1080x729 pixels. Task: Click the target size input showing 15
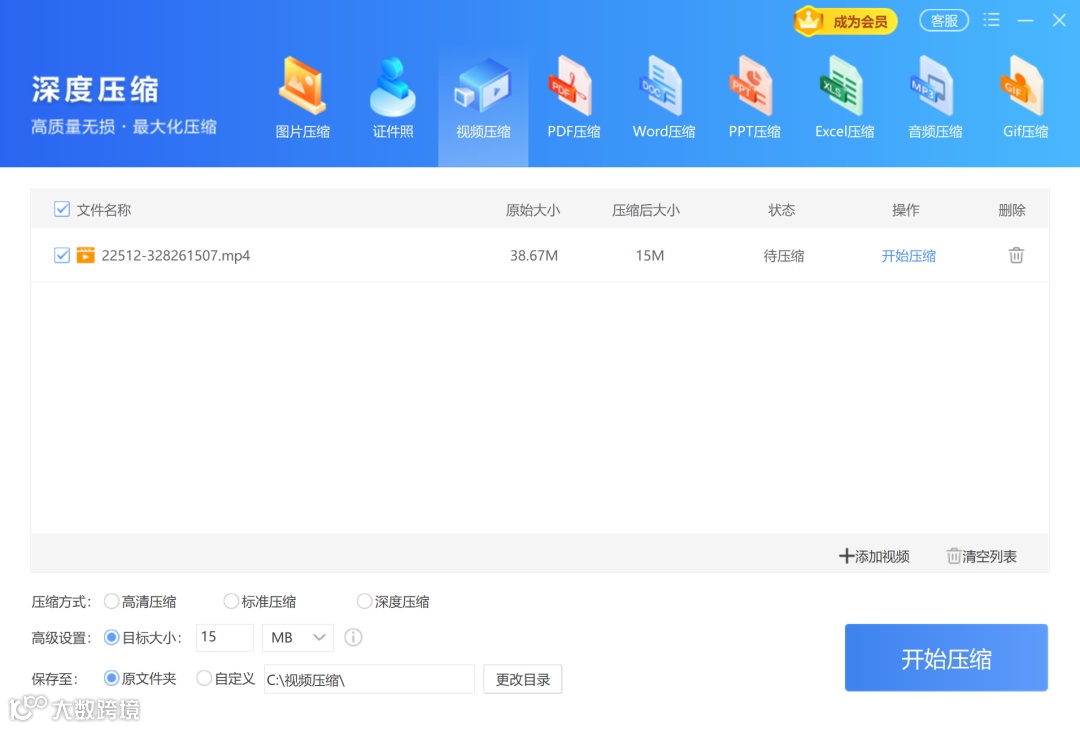[225, 637]
